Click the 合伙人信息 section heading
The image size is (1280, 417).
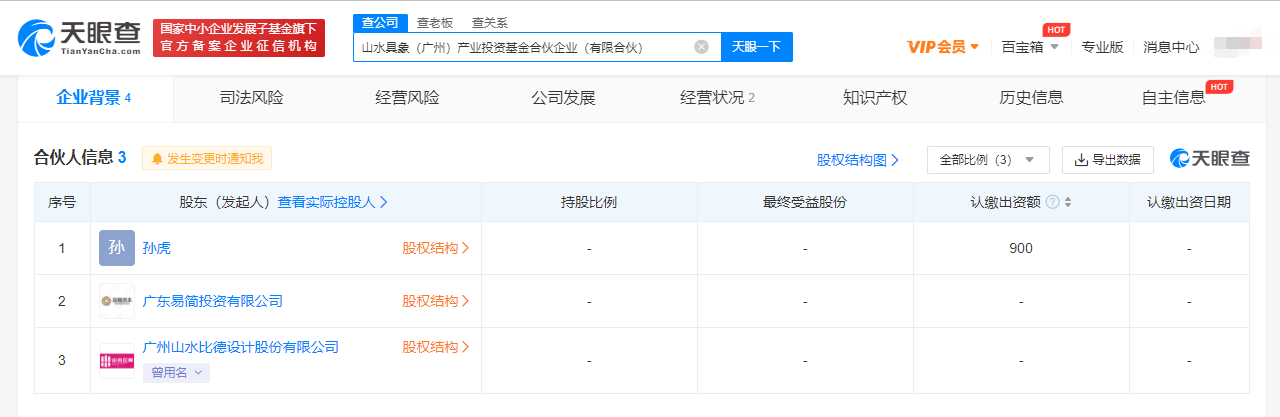[80, 158]
